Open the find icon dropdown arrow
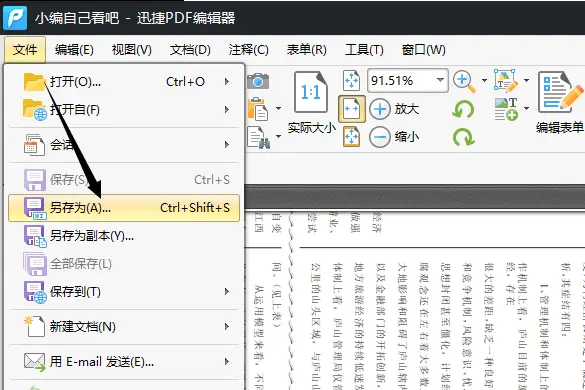The image size is (585, 390). click(278, 136)
